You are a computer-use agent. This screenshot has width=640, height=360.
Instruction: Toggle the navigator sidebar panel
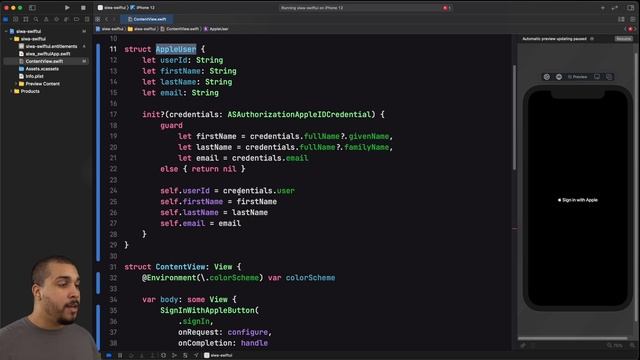tap(32, 7)
